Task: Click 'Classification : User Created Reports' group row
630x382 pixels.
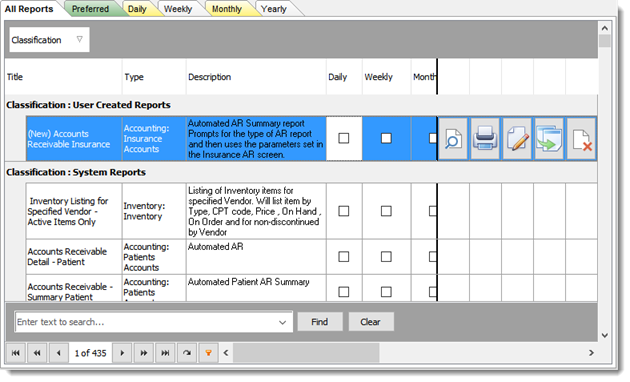Action: click(301, 105)
